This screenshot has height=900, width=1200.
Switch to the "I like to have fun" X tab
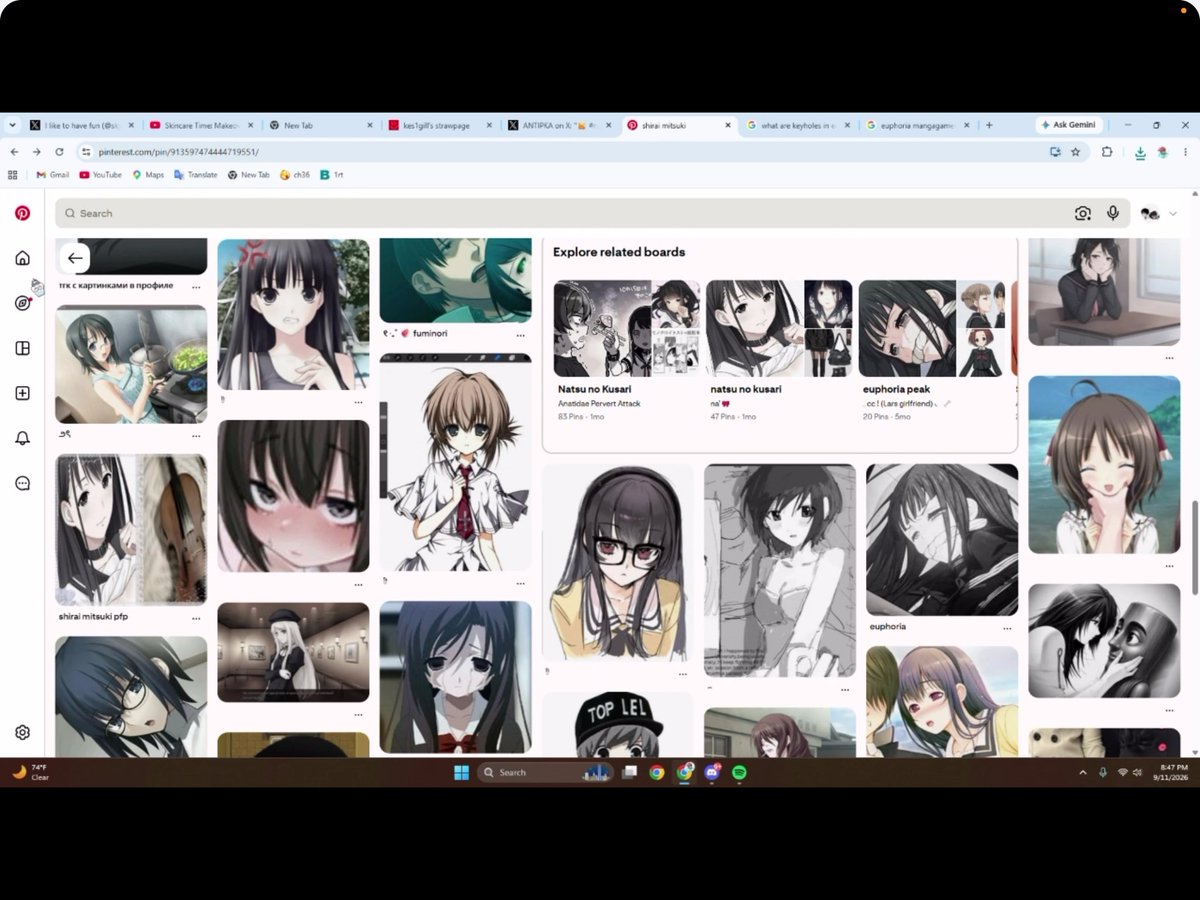tap(83, 125)
